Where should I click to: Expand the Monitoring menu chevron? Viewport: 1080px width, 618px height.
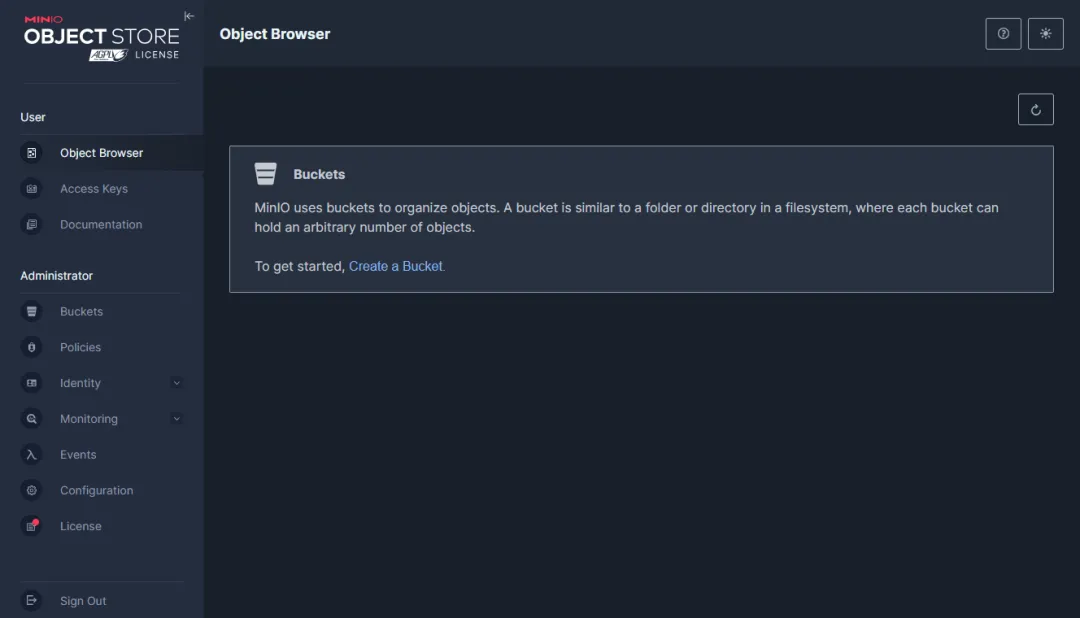pyautogui.click(x=176, y=419)
